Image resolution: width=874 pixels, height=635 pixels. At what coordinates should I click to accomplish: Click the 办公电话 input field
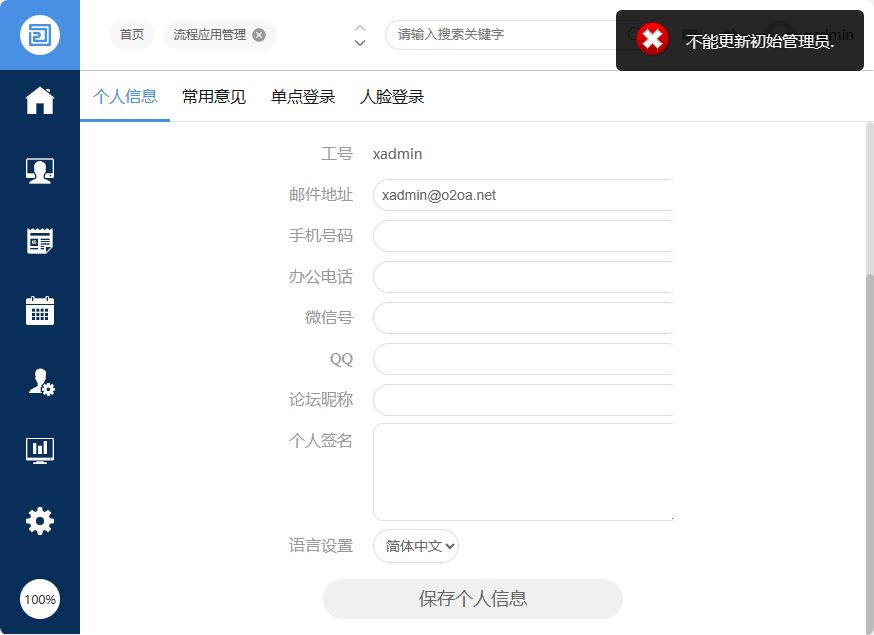[x=523, y=277]
